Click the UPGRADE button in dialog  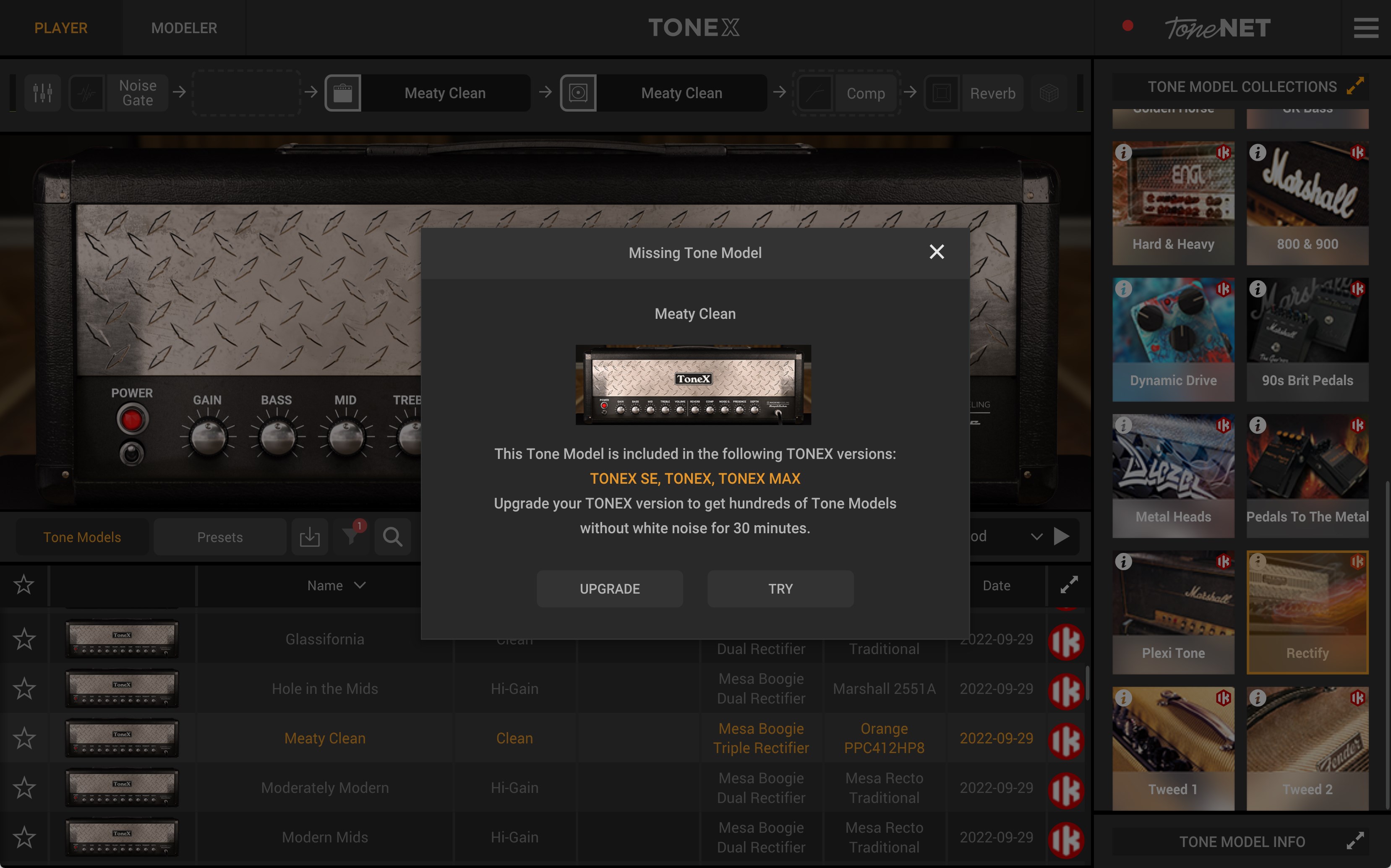click(x=610, y=589)
